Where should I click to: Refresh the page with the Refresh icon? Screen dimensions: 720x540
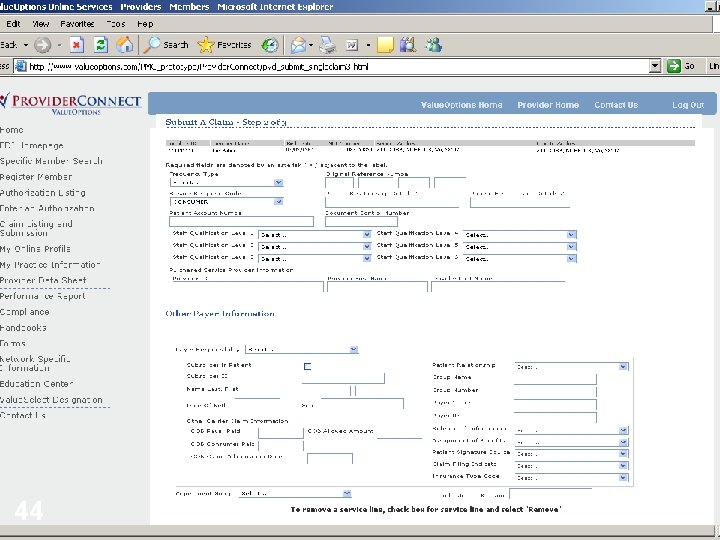[x=100, y=45]
